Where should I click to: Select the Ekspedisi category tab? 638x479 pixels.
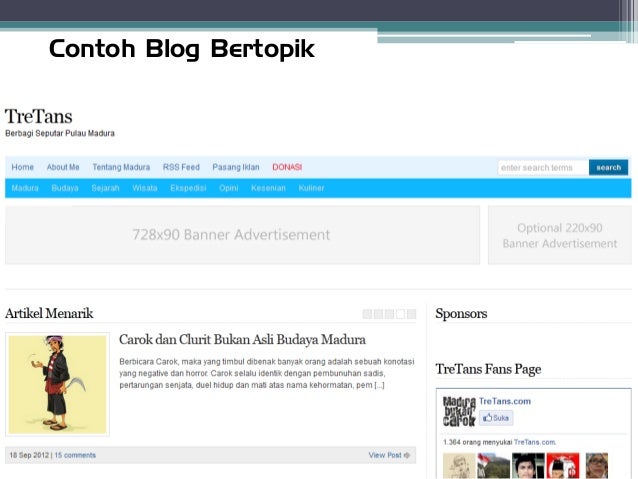[x=188, y=188]
